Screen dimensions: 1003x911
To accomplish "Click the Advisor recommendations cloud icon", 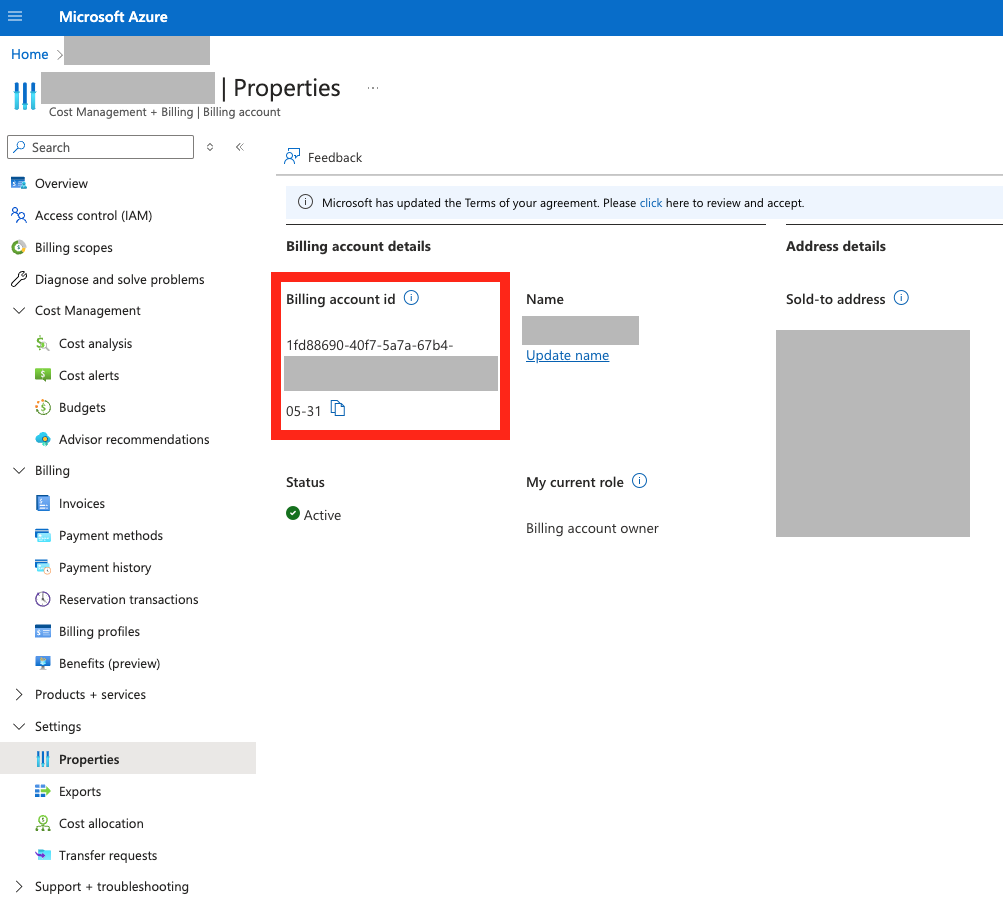I will pos(42,440).
